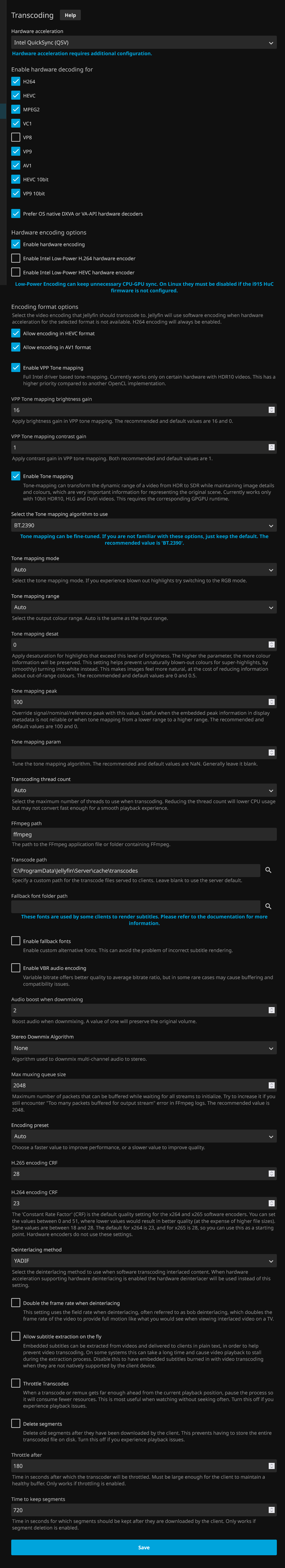The image size is (285, 1568).
Task: Click the Audio boost when downmixing spinner
Action: (272, 1010)
